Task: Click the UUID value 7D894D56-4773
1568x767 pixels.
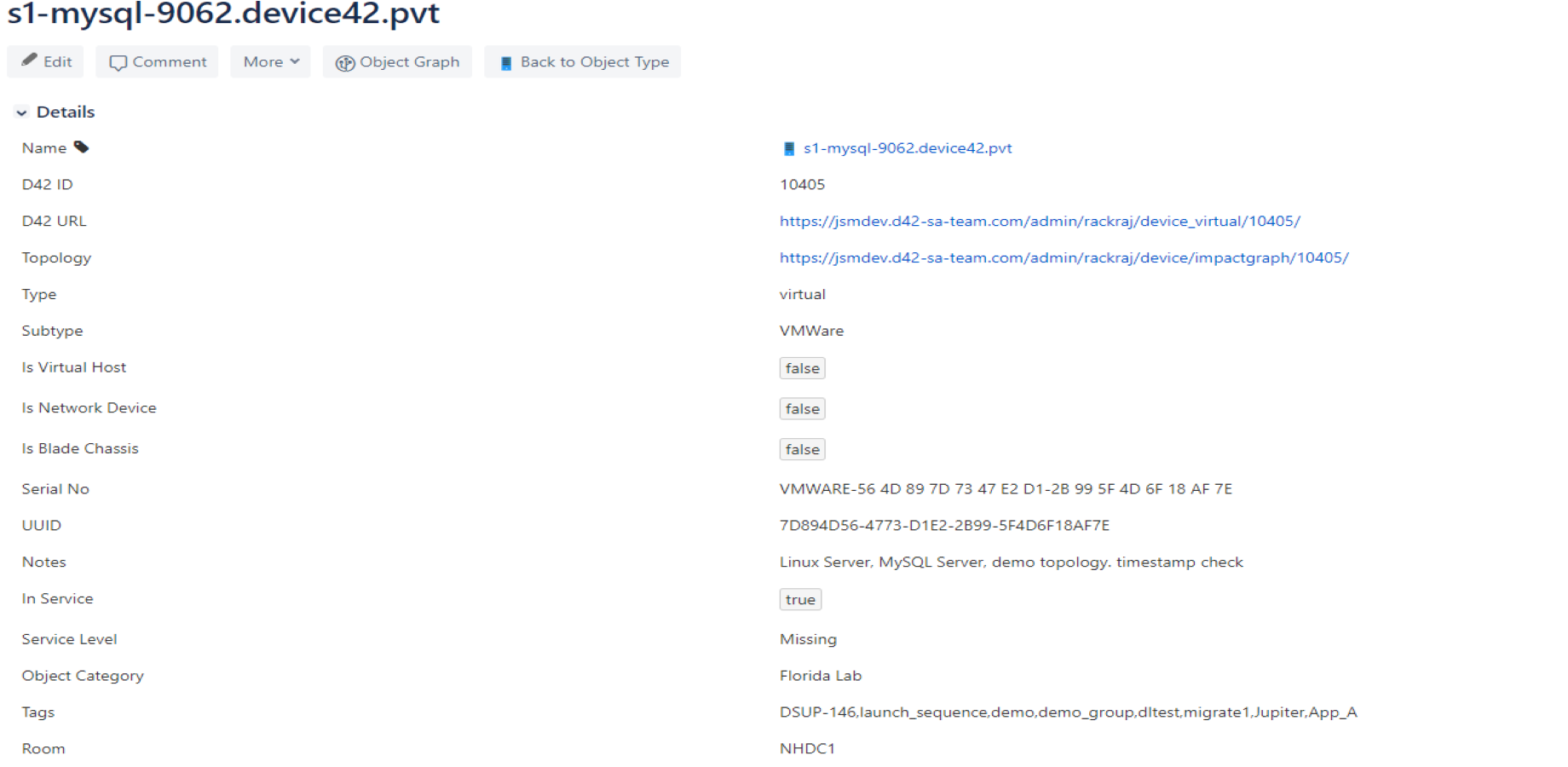Action: [944, 525]
